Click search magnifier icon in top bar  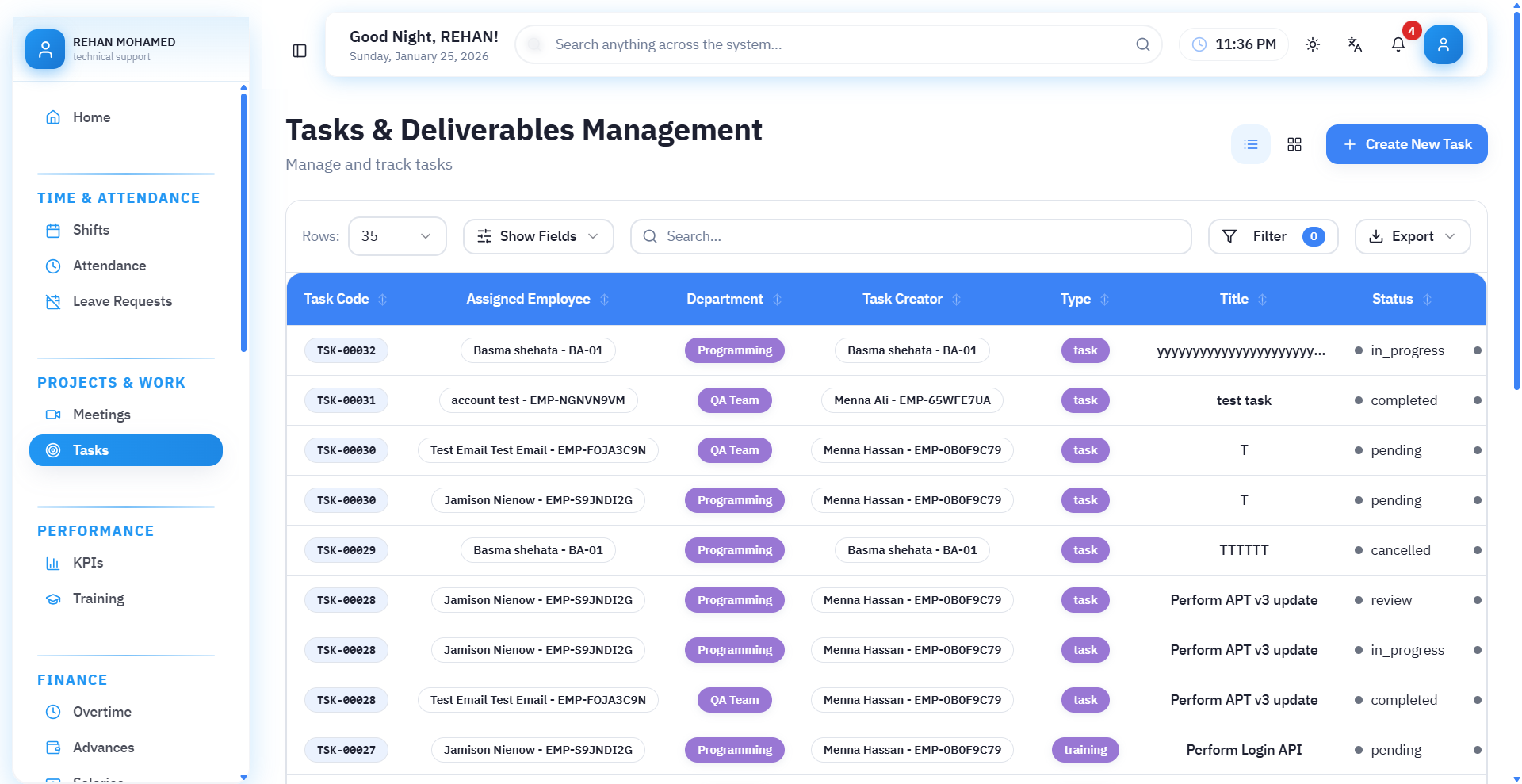pyautogui.click(x=1142, y=44)
